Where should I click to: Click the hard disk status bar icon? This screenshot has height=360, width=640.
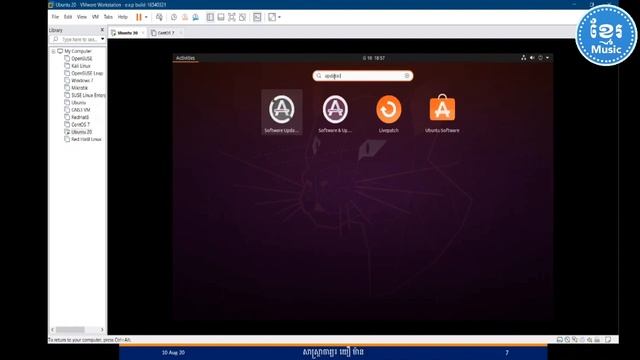pos(560,340)
